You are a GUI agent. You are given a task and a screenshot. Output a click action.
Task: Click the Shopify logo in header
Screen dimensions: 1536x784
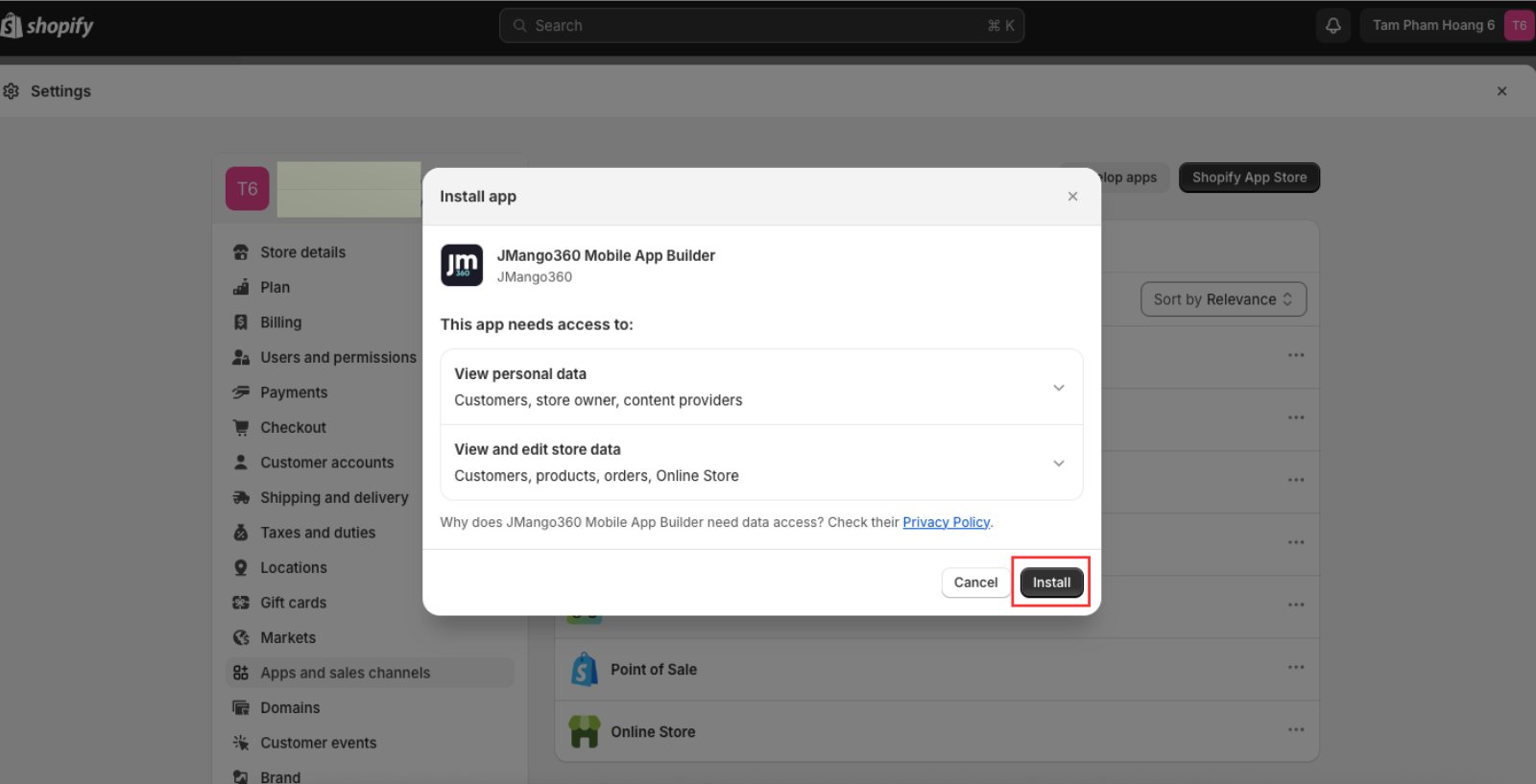coord(48,26)
